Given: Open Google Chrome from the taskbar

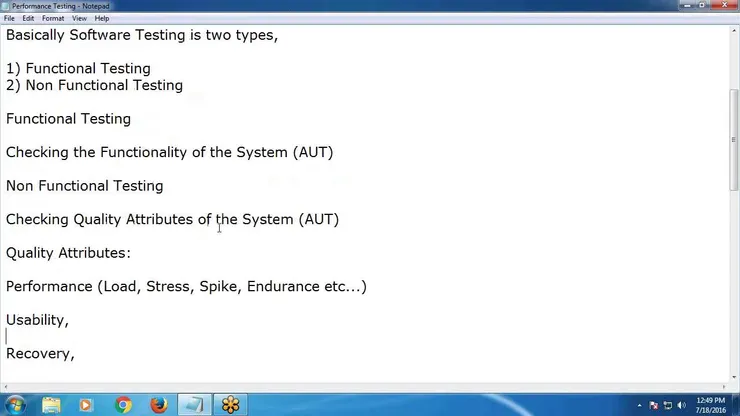Looking at the screenshot, I should click(123, 405).
